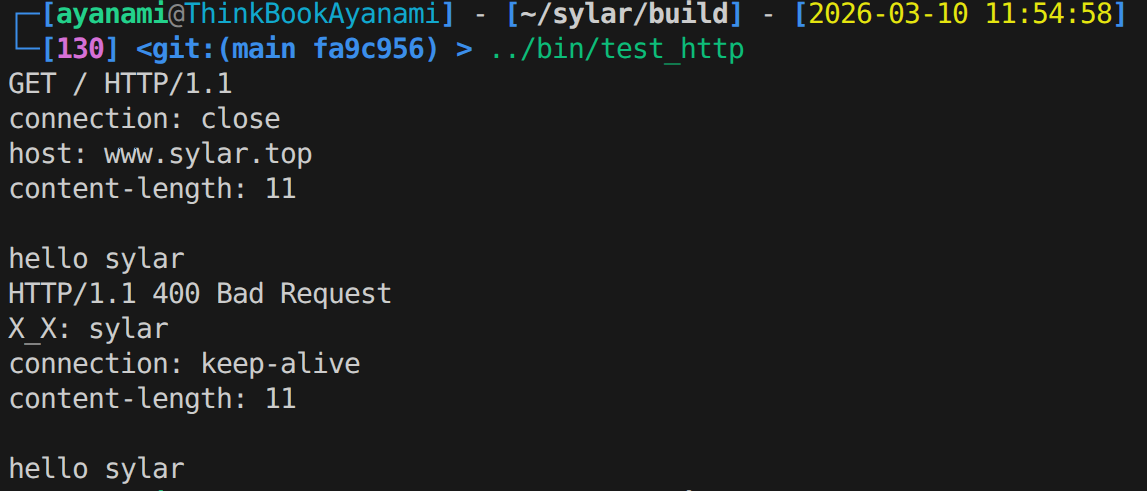
Task: Click the connection: keep-alive header line
Action: 184,364
